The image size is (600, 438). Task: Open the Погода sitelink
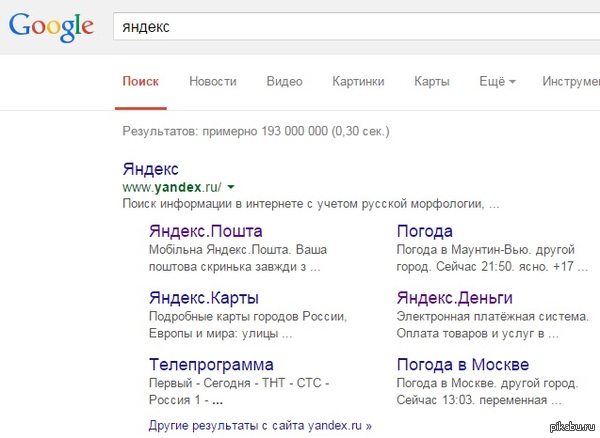(425, 231)
